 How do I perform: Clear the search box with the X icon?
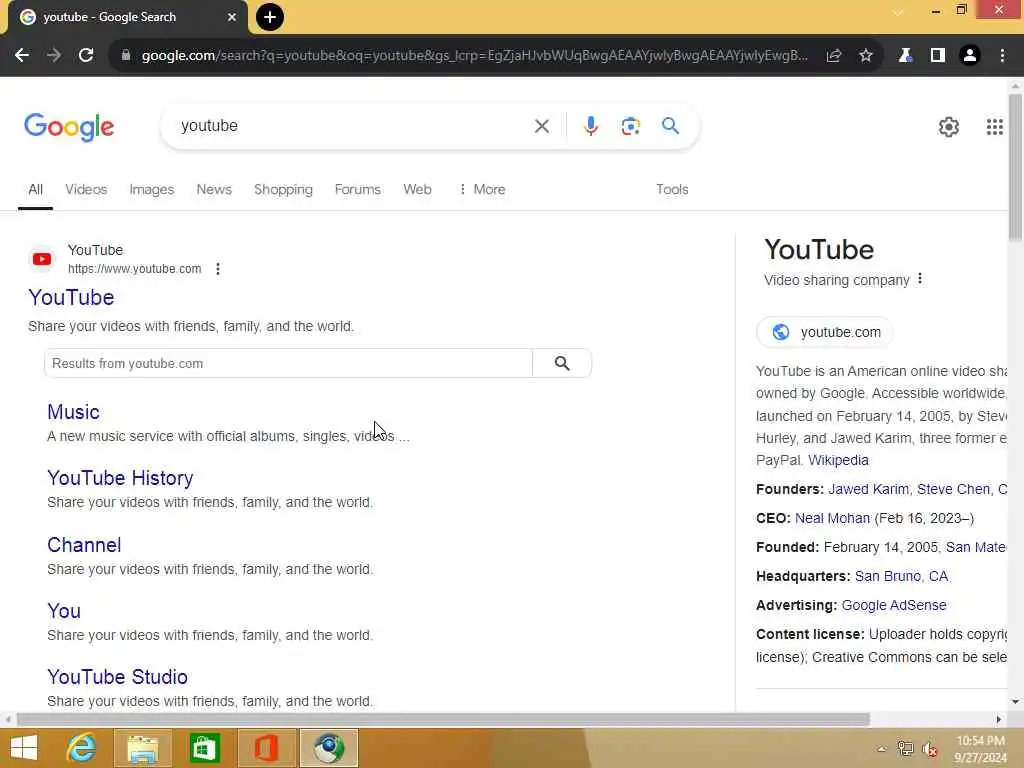(x=541, y=126)
